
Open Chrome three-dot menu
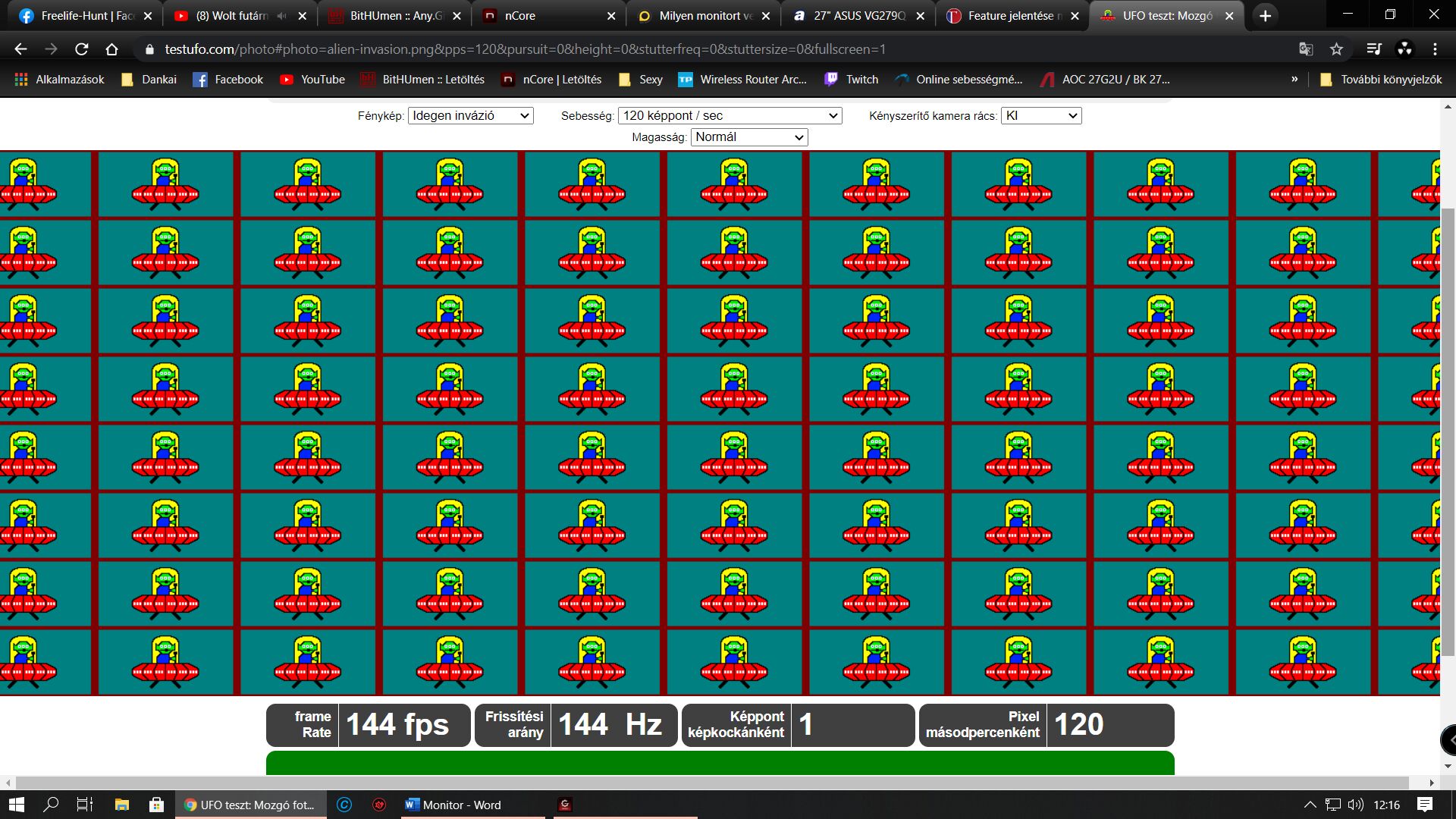[x=1435, y=49]
